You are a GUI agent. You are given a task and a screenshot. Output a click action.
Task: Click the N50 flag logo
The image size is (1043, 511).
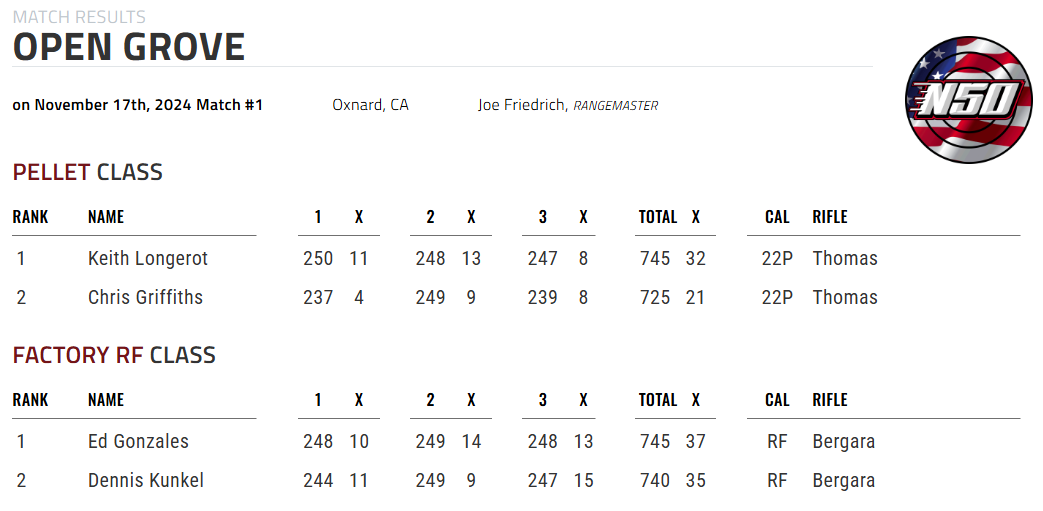[968, 100]
